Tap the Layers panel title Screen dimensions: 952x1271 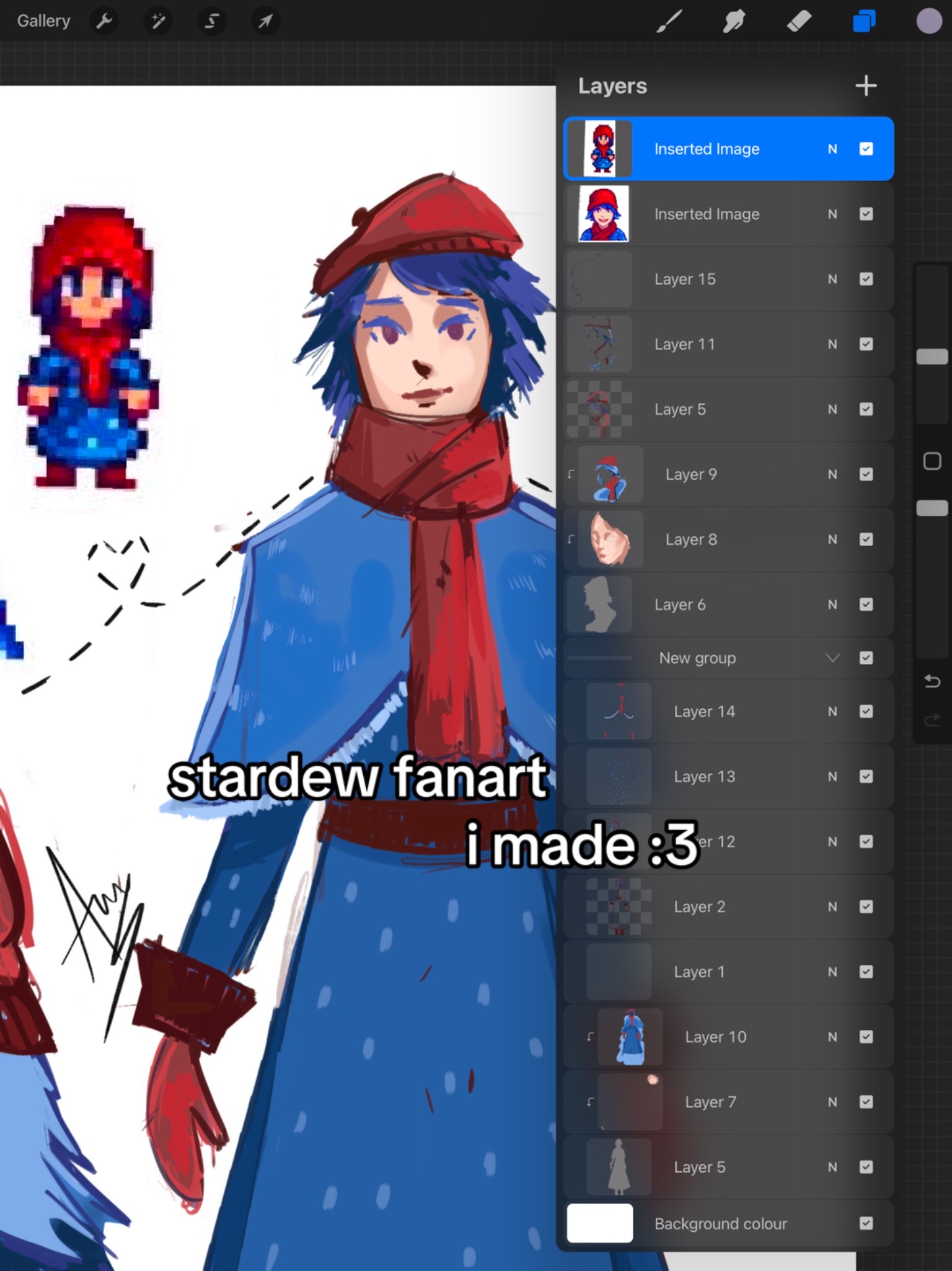click(x=612, y=86)
